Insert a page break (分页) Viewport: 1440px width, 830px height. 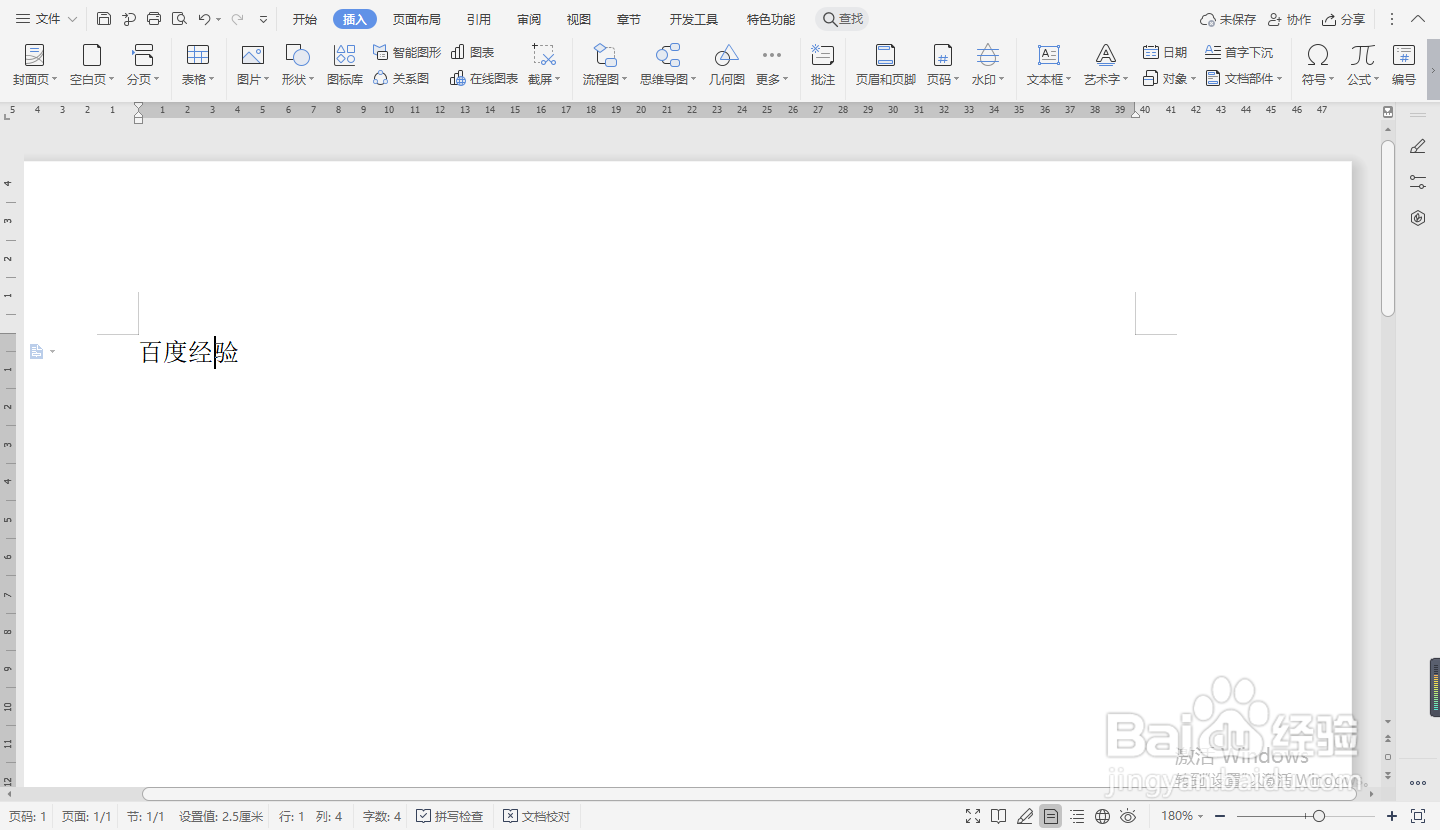tap(143, 65)
